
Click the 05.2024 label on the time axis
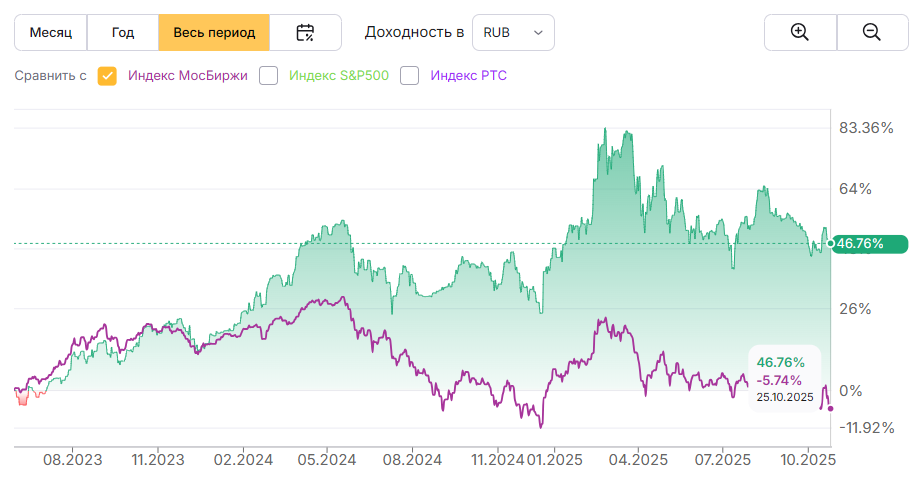click(325, 460)
